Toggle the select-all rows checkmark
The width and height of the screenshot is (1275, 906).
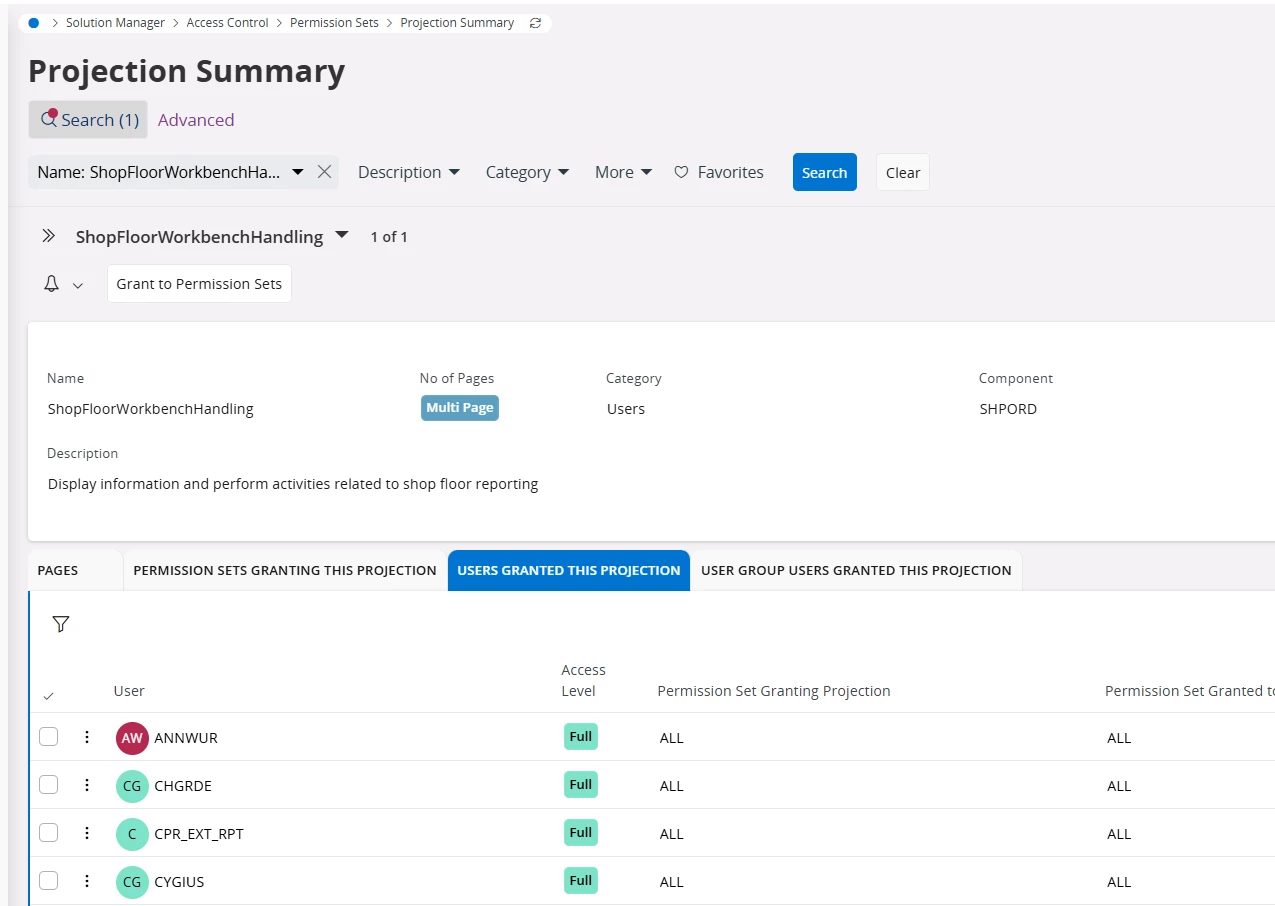click(x=48, y=696)
